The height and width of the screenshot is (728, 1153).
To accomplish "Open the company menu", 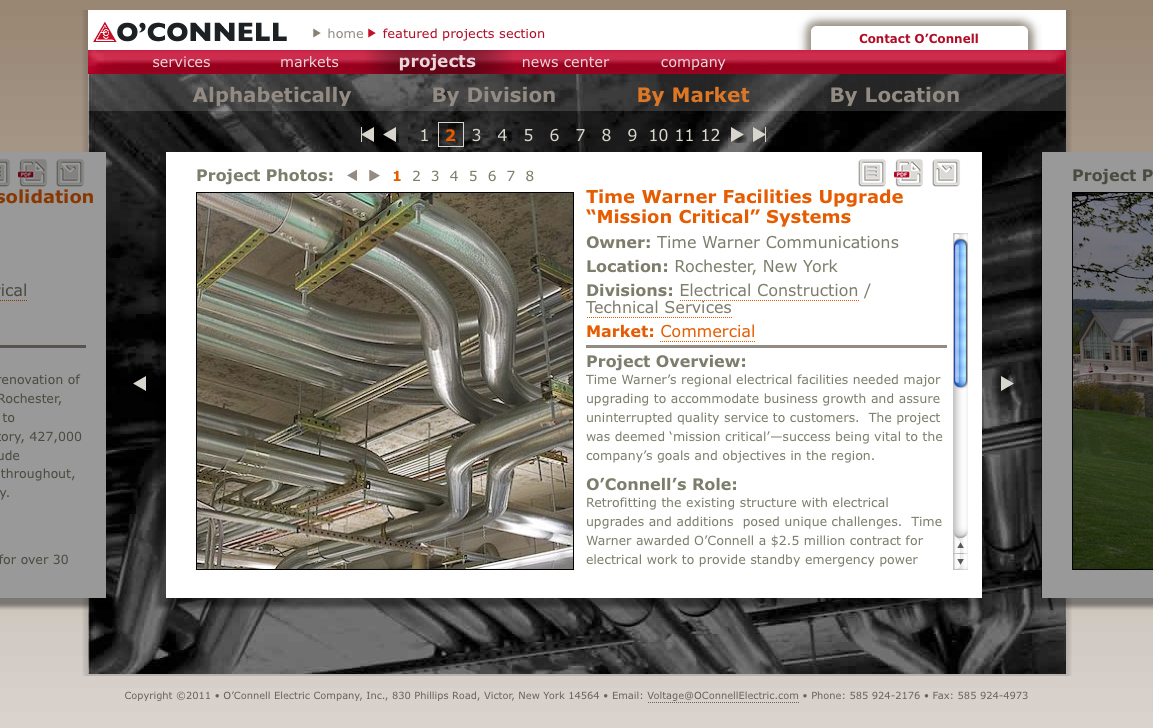I will [x=693, y=62].
